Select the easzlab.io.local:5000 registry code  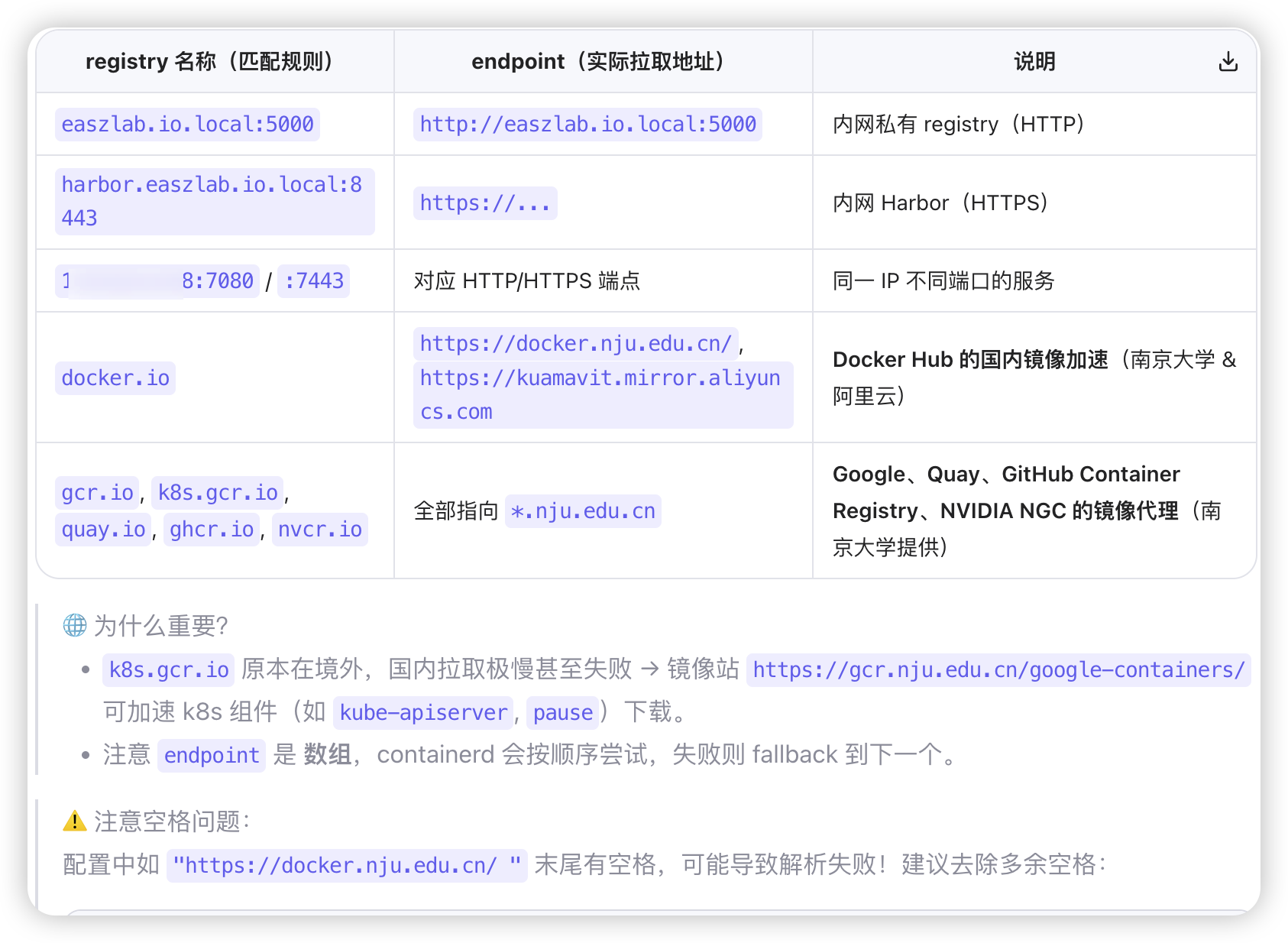[x=187, y=124]
